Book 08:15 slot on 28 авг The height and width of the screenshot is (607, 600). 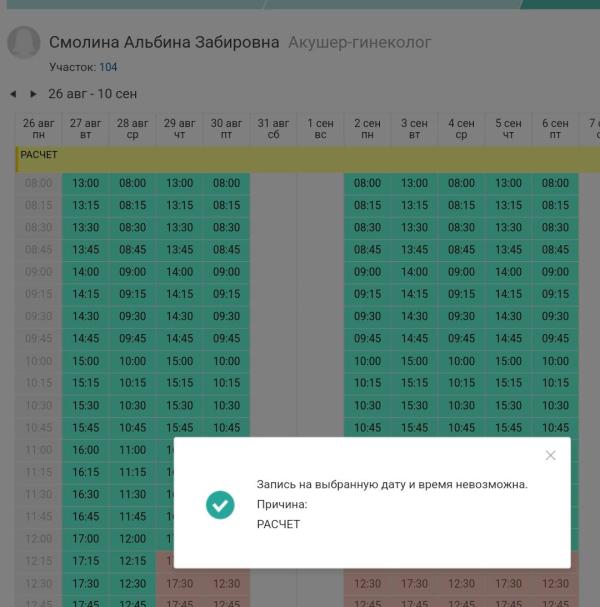coord(132,205)
